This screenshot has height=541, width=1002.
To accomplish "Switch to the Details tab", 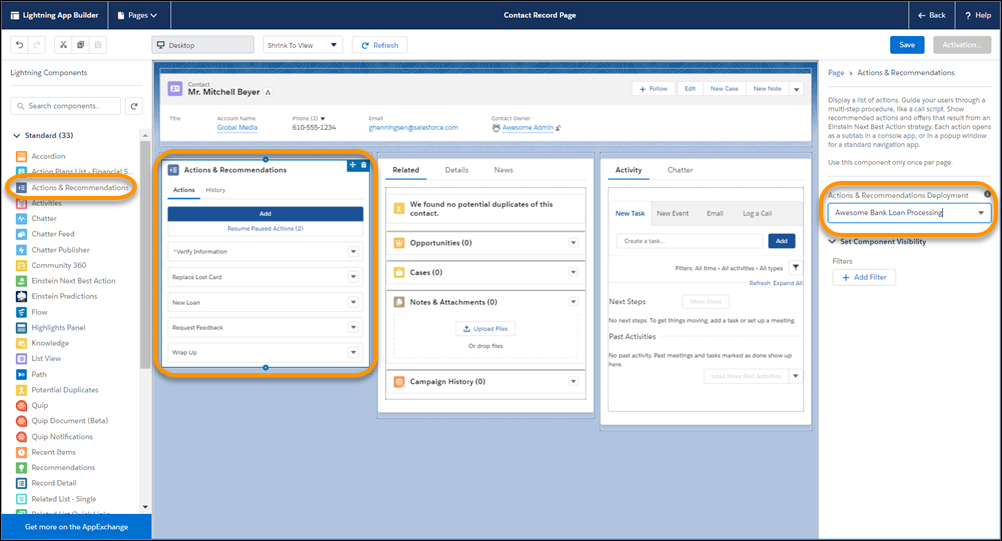I will pyautogui.click(x=456, y=170).
